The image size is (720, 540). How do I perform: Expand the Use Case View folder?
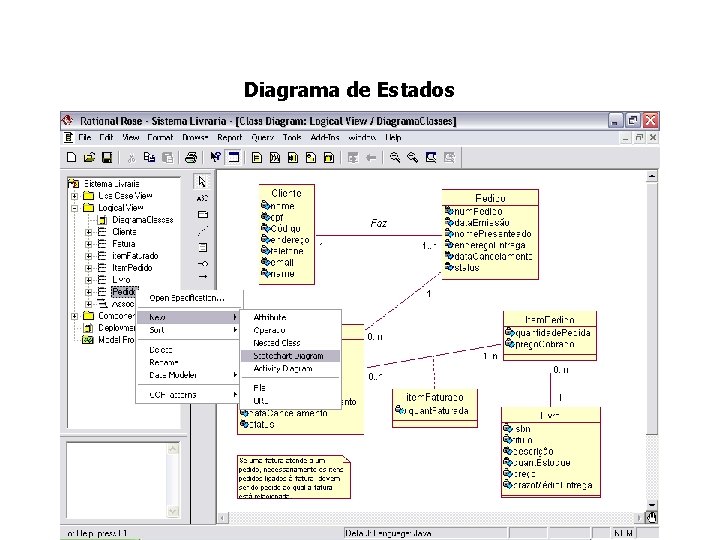pyautogui.click(x=74, y=196)
